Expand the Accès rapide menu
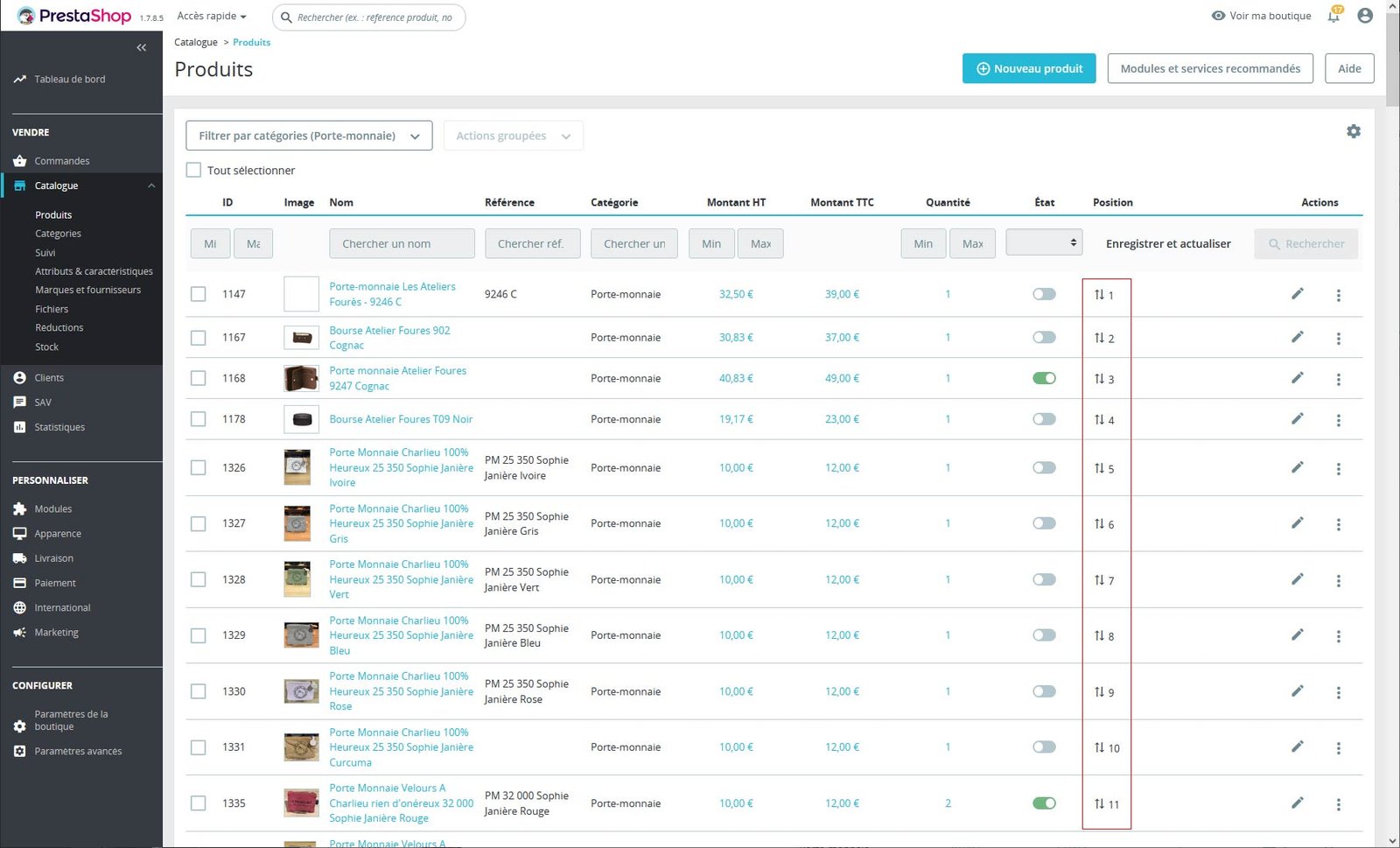Screen dimensions: 1400x848 212,16
